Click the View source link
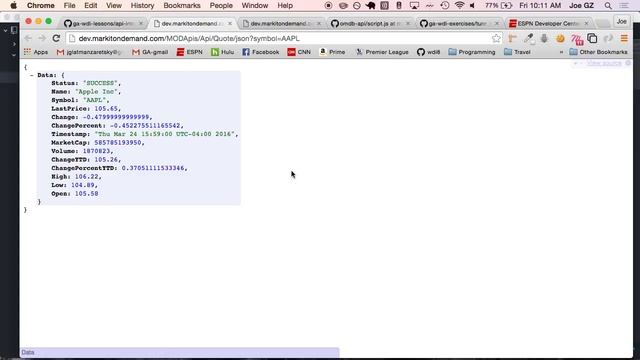The height and width of the screenshot is (360, 640). coord(604,63)
